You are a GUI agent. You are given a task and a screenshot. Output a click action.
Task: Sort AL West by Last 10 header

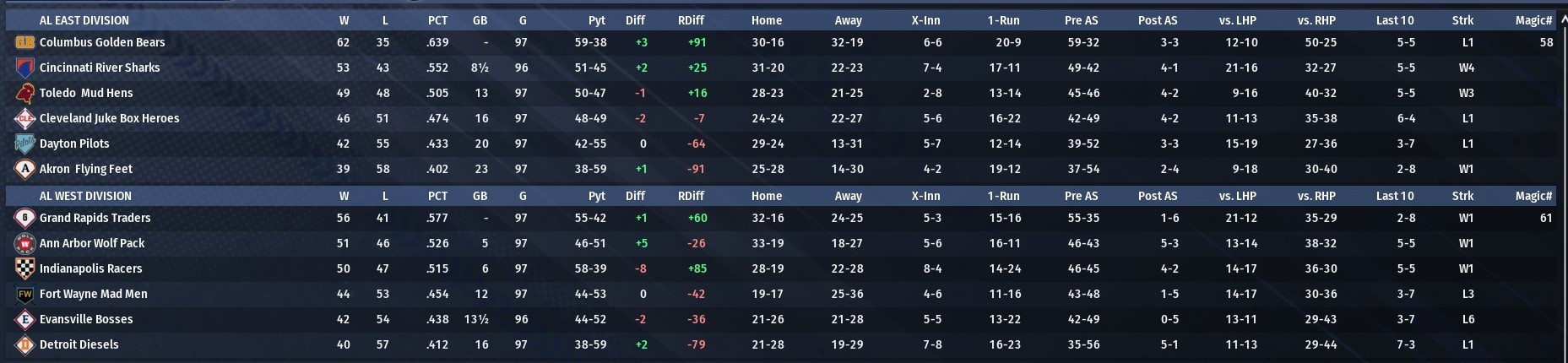click(x=1394, y=196)
